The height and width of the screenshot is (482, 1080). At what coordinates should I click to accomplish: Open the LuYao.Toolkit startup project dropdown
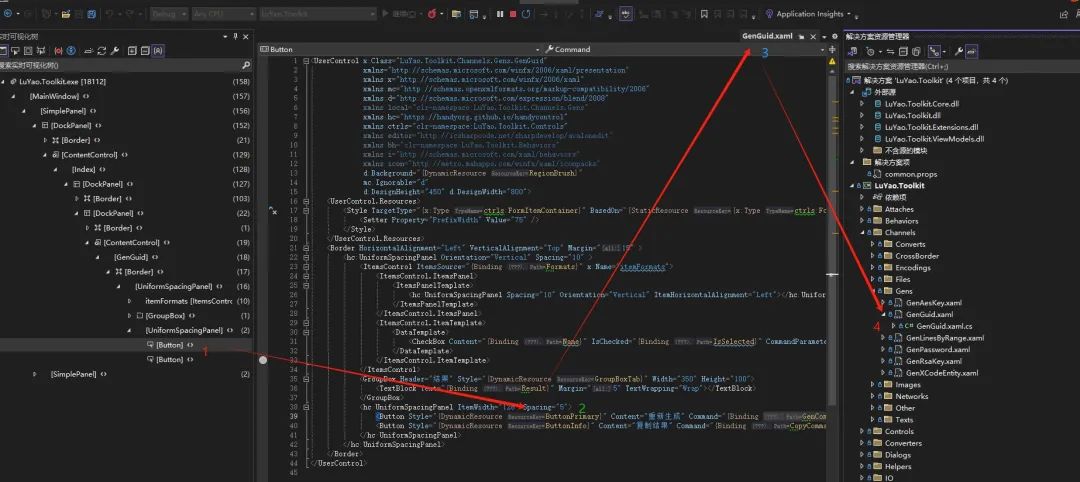318,14
